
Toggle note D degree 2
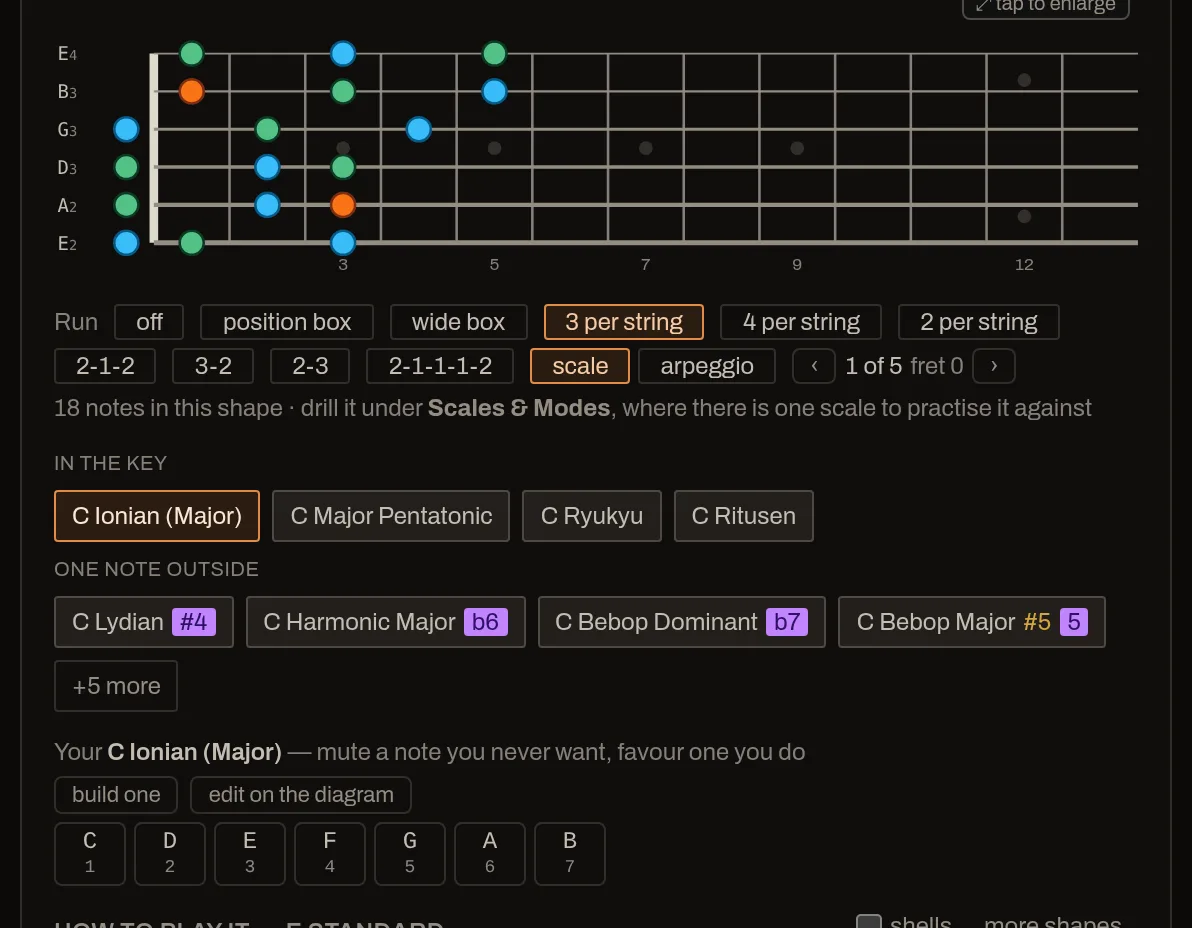coord(170,854)
